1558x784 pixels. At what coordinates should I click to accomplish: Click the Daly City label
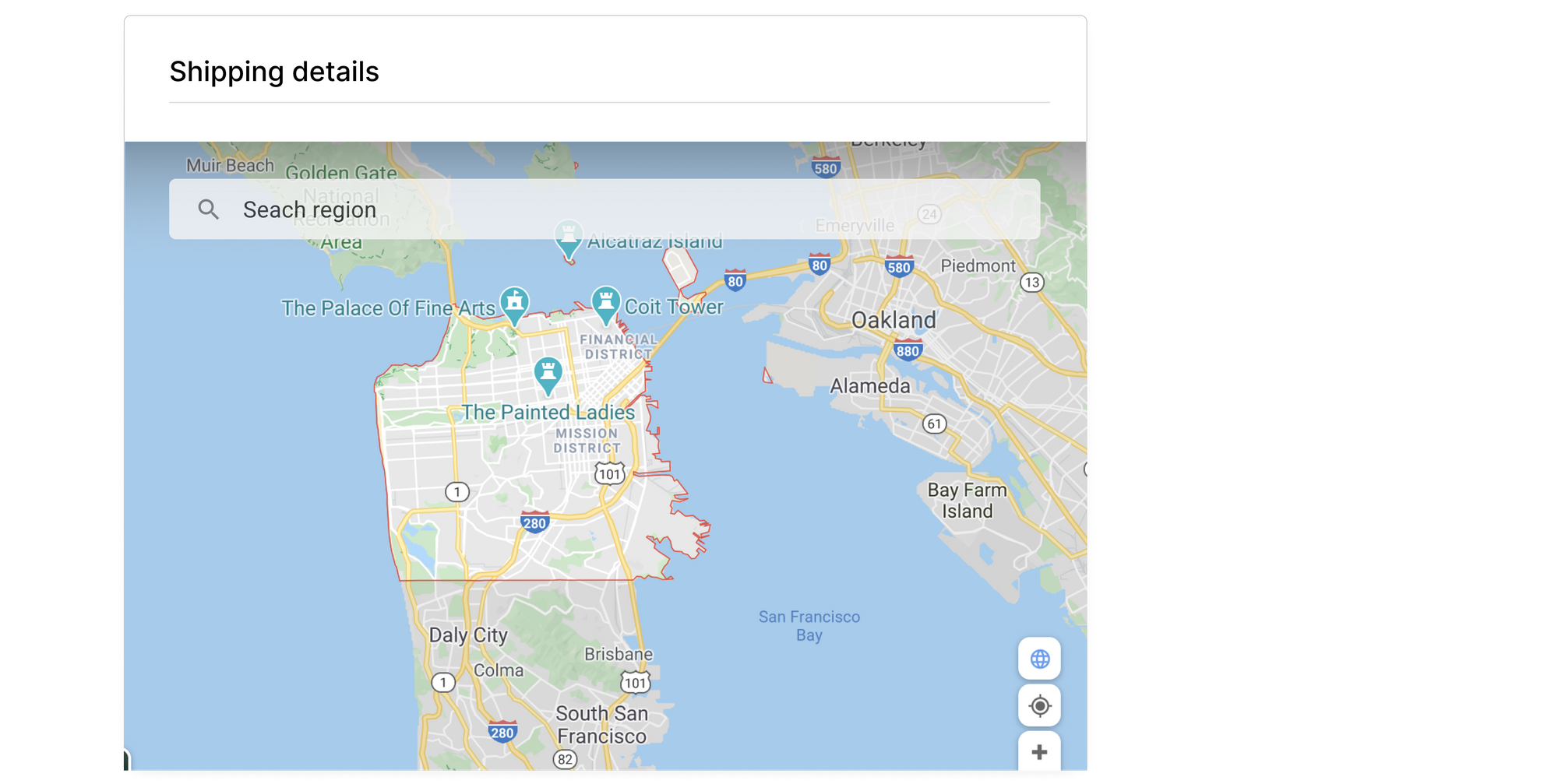click(468, 635)
